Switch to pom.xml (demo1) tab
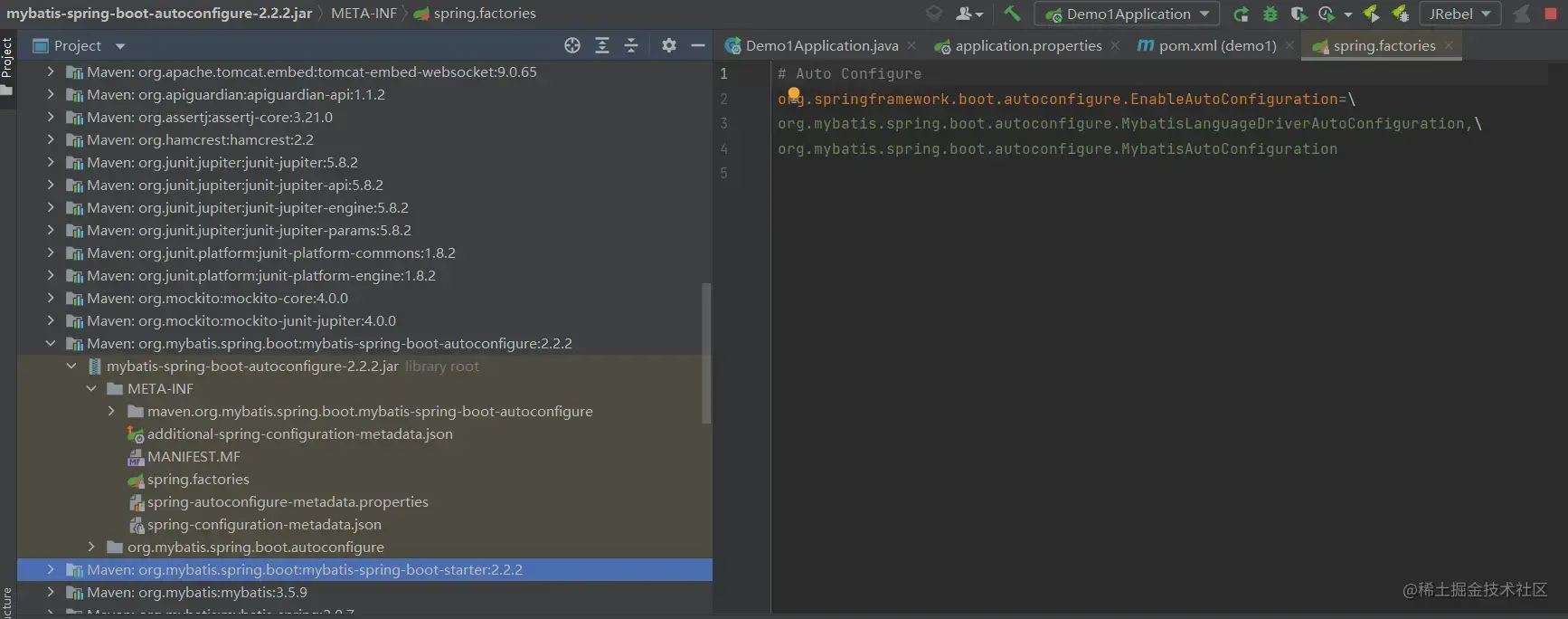1568x619 pixels. pyautogui.click(x=1217, y=45)
